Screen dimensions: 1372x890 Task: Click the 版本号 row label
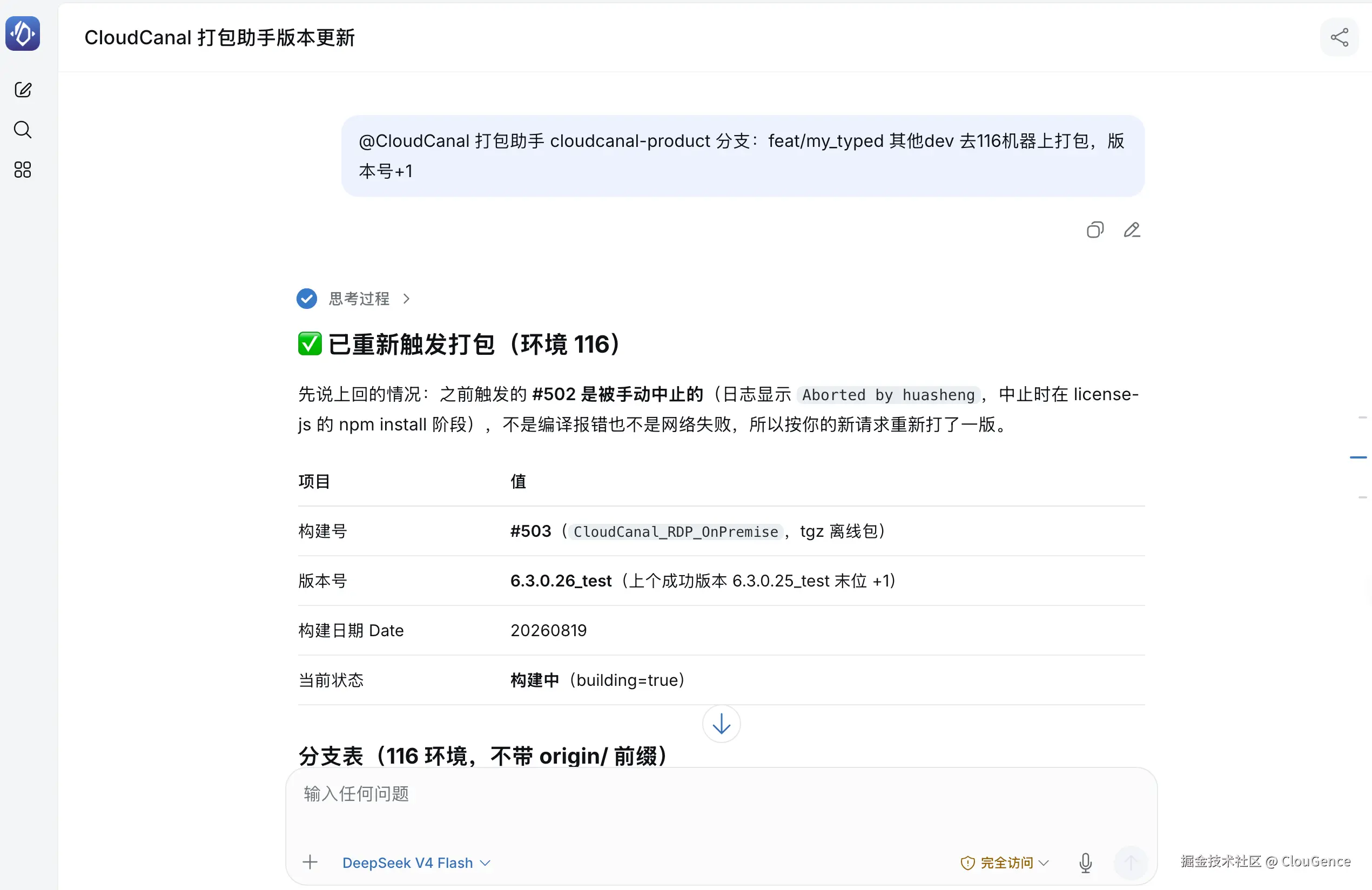(322, 581)
